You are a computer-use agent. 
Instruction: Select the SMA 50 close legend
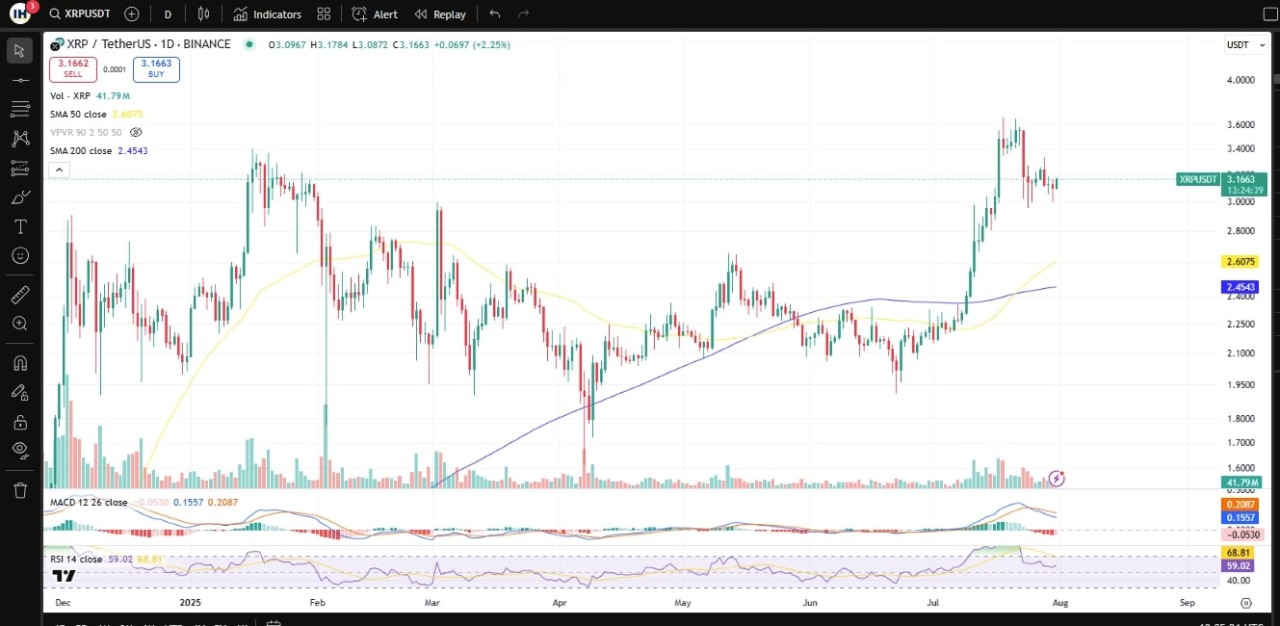pyautogui.click(x=78, y=114)
